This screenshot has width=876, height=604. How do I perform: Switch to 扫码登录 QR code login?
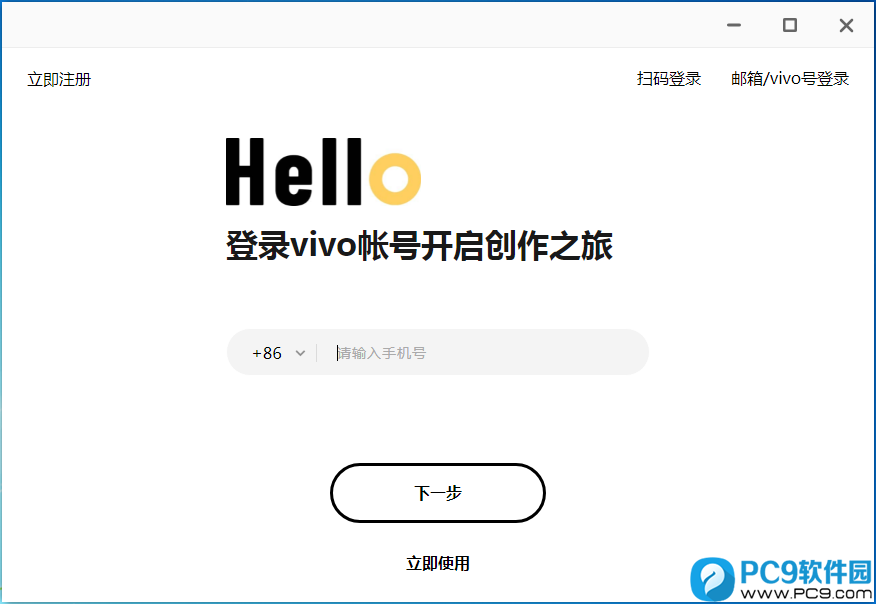669,79
